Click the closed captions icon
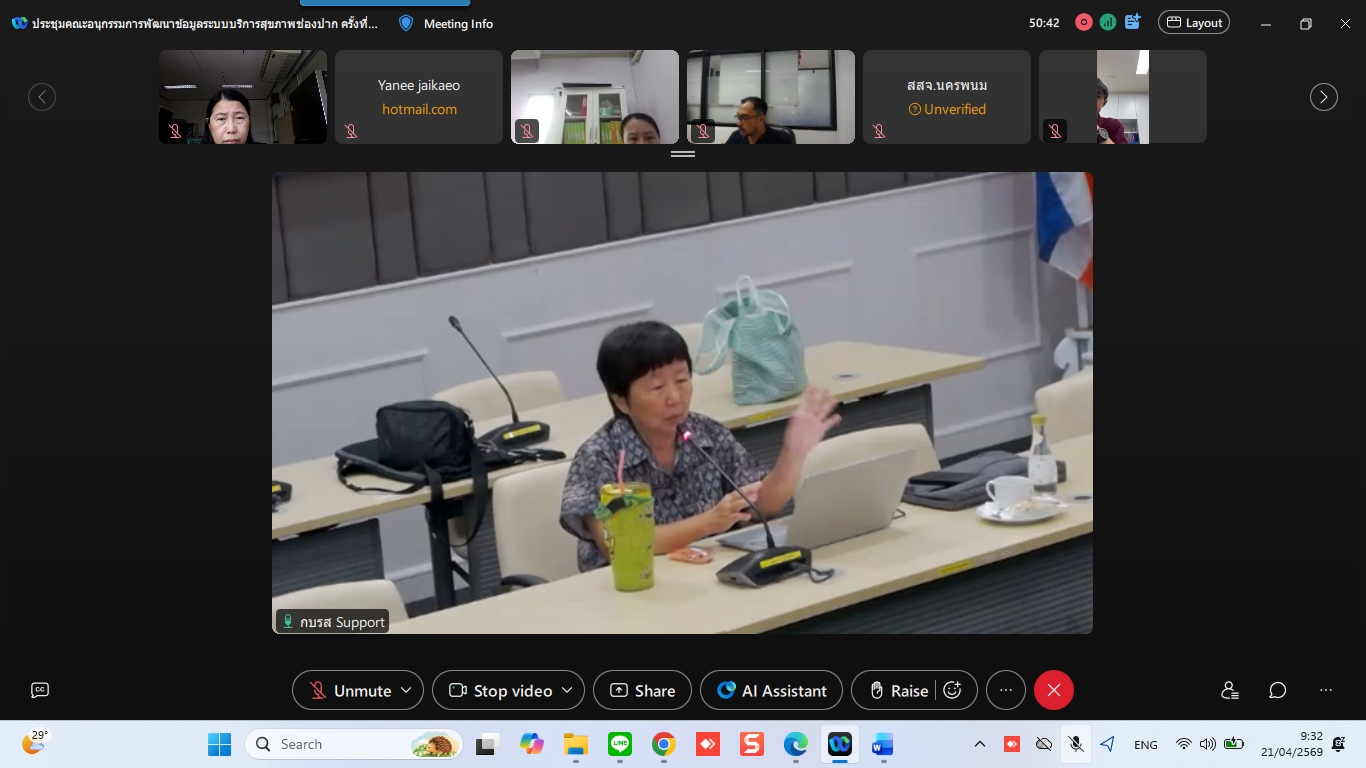1366x768 pixels. [x=40, y=690]
